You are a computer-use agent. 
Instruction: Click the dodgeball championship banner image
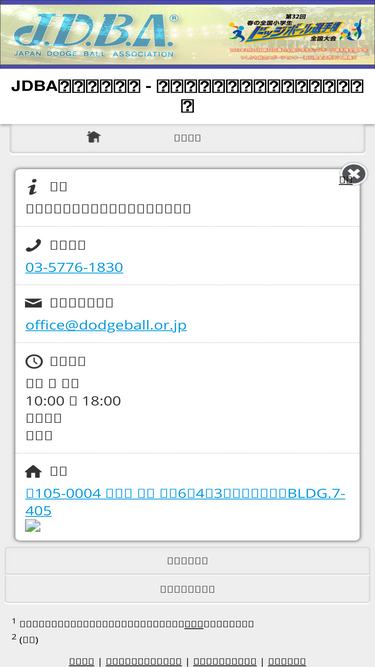[296, 36]
